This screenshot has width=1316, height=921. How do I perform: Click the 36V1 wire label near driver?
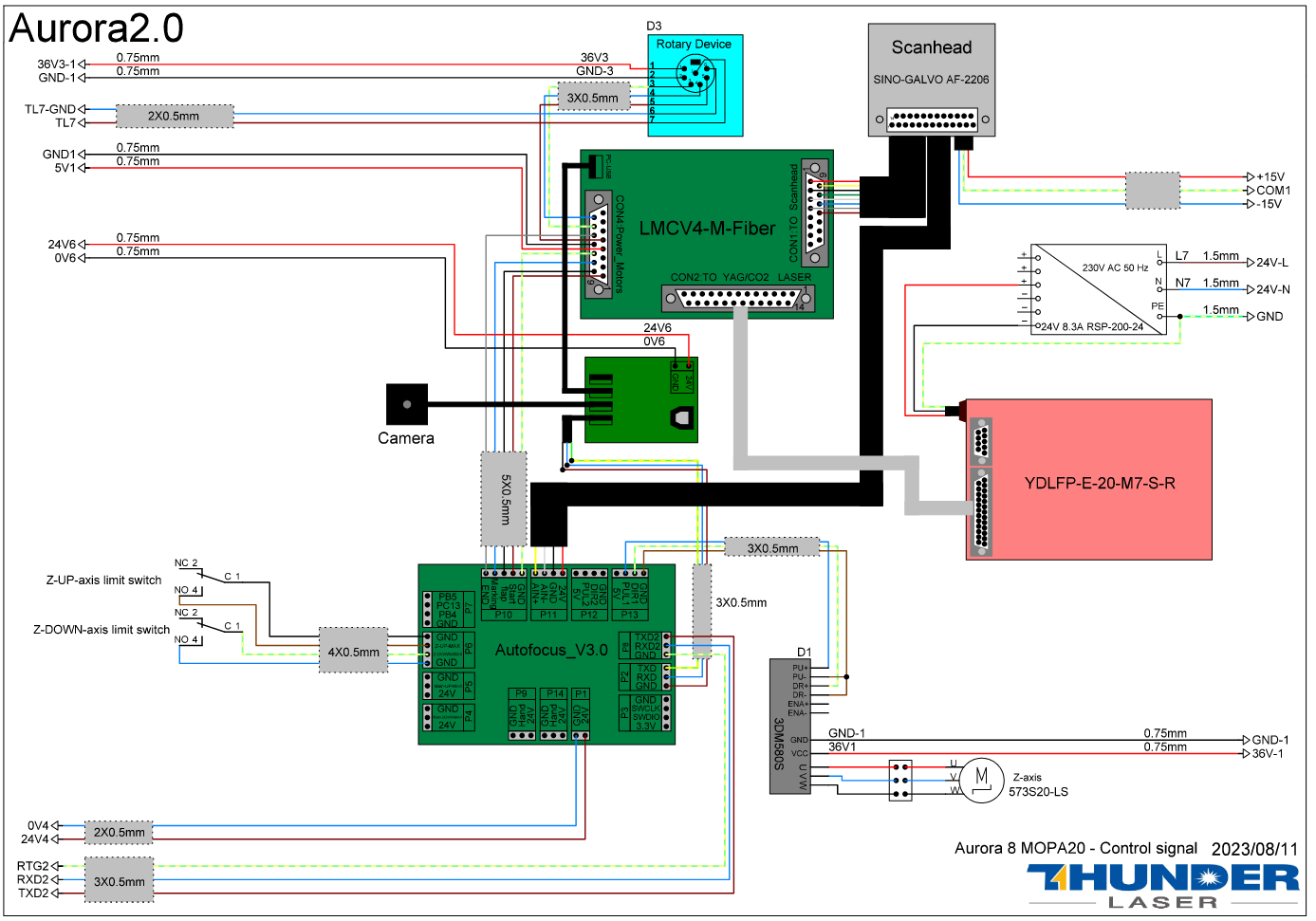842,747
